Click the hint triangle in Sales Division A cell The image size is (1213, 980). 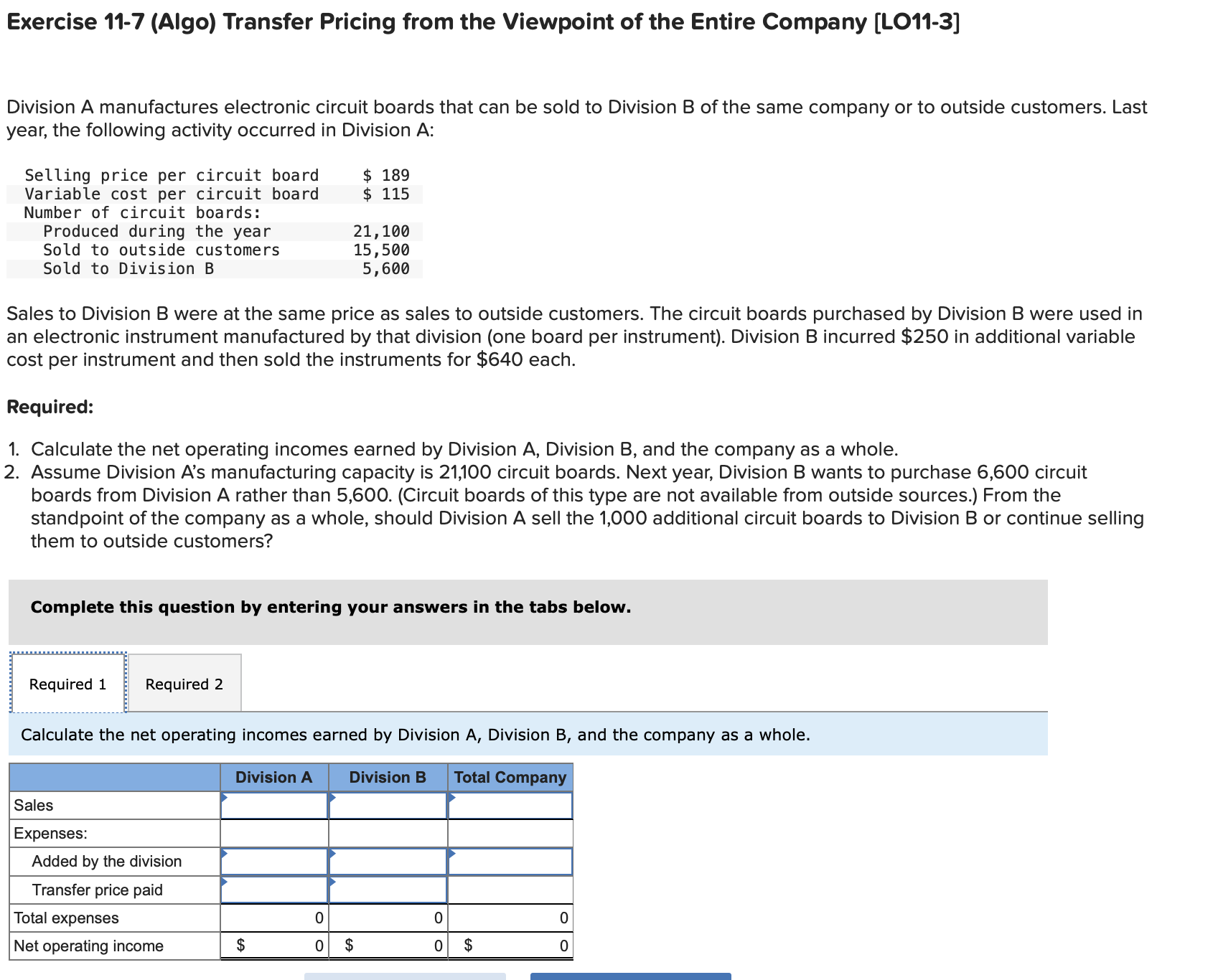[226, 798]
